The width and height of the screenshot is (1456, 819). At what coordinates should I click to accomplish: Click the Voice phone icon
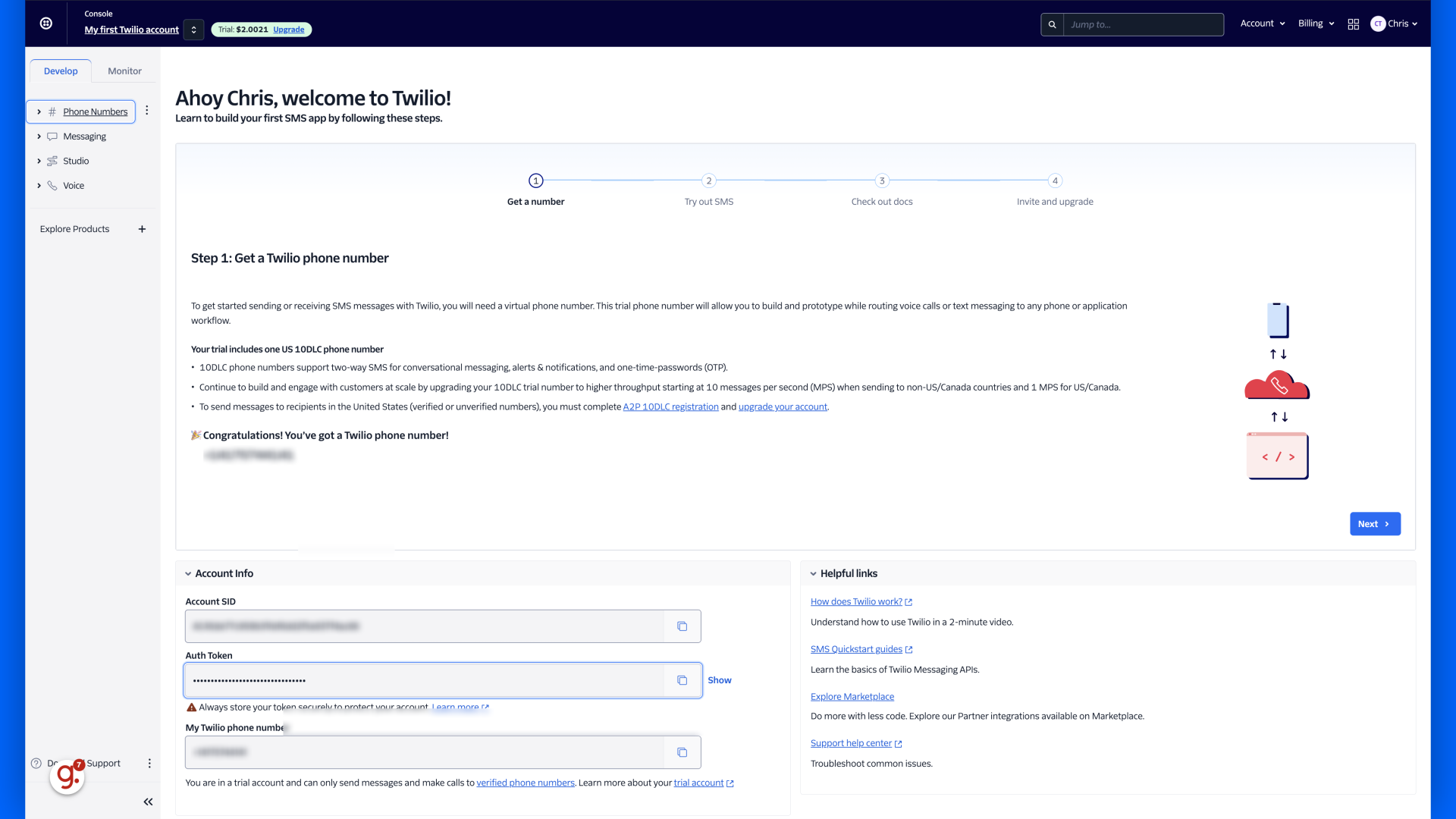coord(52,186)
